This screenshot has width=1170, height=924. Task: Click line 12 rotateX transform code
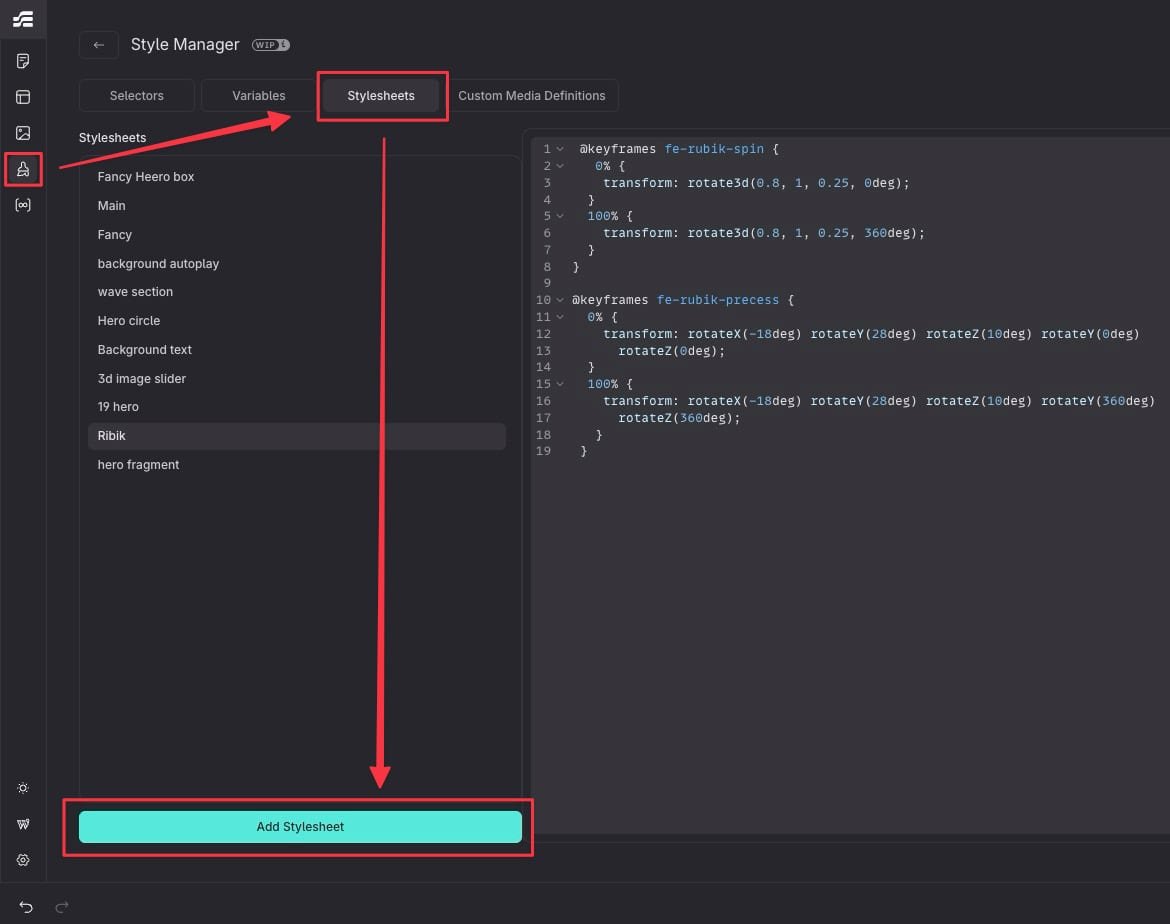[x=871, y=334]
